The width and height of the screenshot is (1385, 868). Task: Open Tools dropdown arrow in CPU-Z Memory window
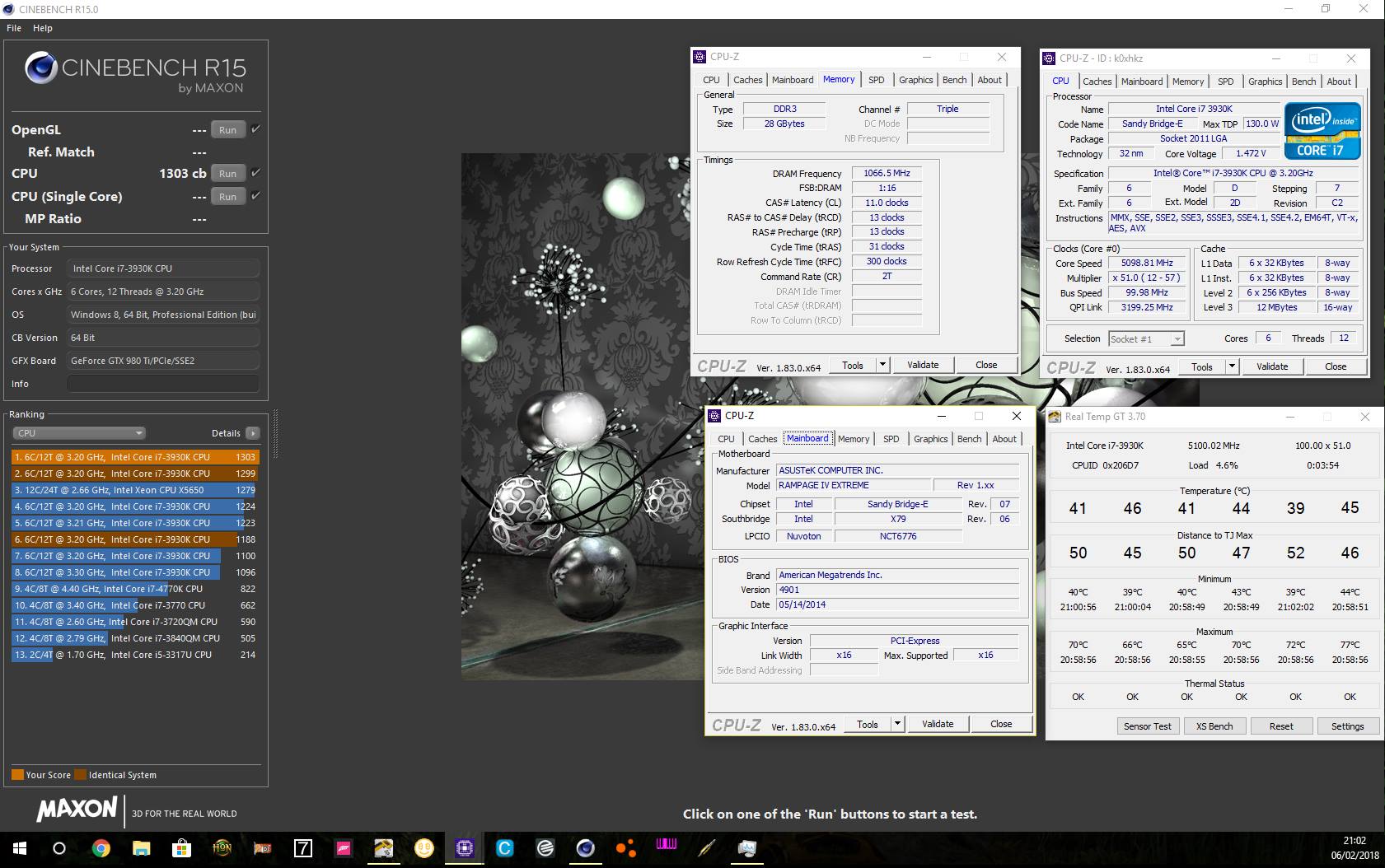tap(882, 365)
